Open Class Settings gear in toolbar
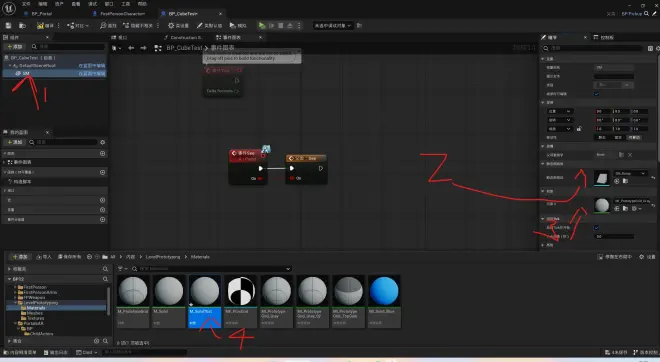660x362 pixels. (x=178, y=26)
